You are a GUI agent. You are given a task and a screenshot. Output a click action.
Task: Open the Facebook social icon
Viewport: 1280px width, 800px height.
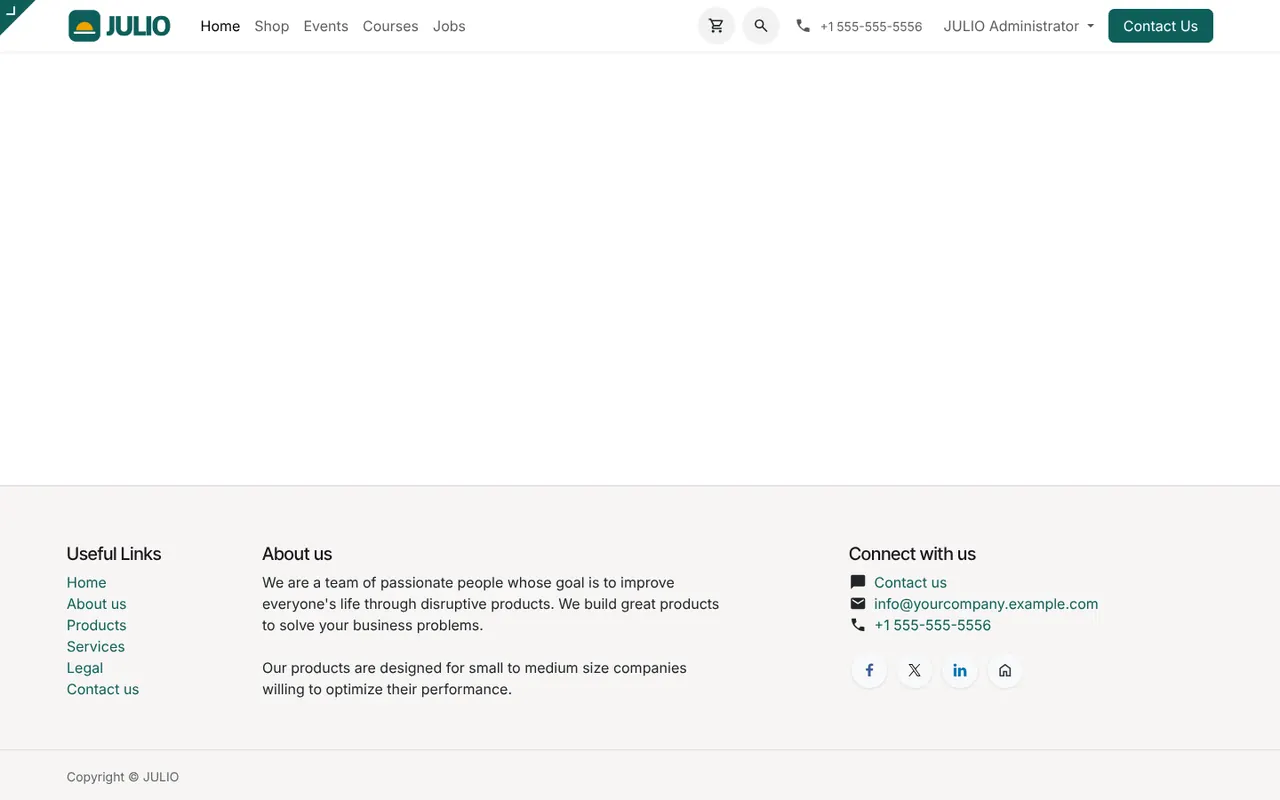pos(869,670)
